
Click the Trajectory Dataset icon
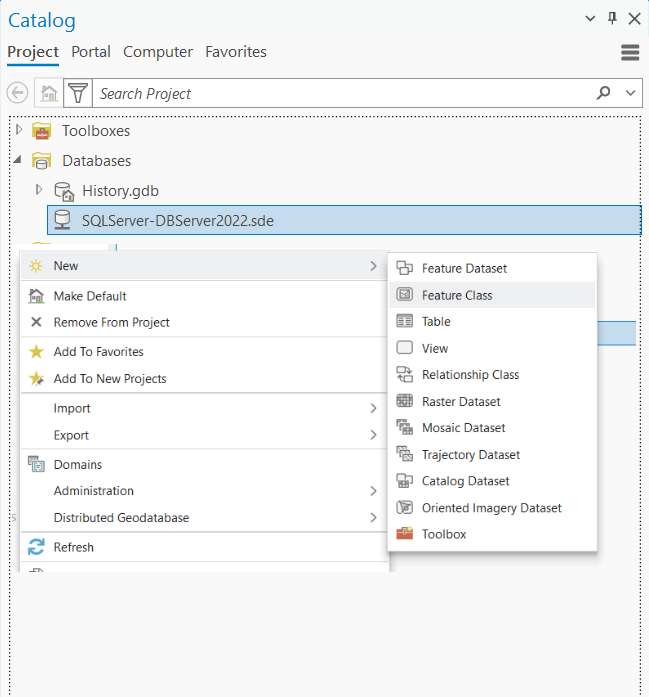[x=405, y=454]
